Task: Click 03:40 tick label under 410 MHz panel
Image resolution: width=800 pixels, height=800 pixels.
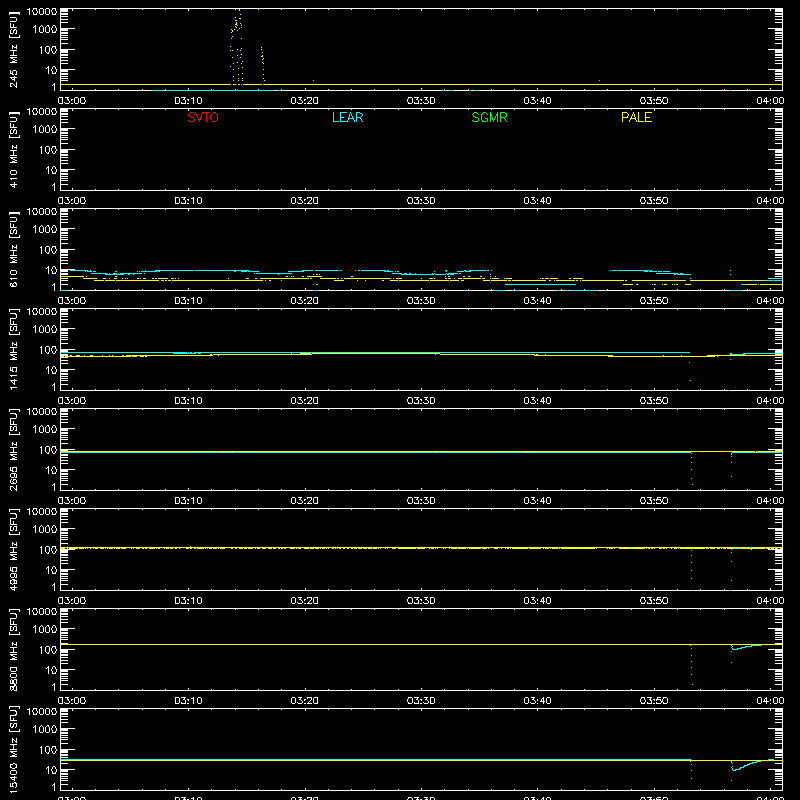Action: point(537,201)
